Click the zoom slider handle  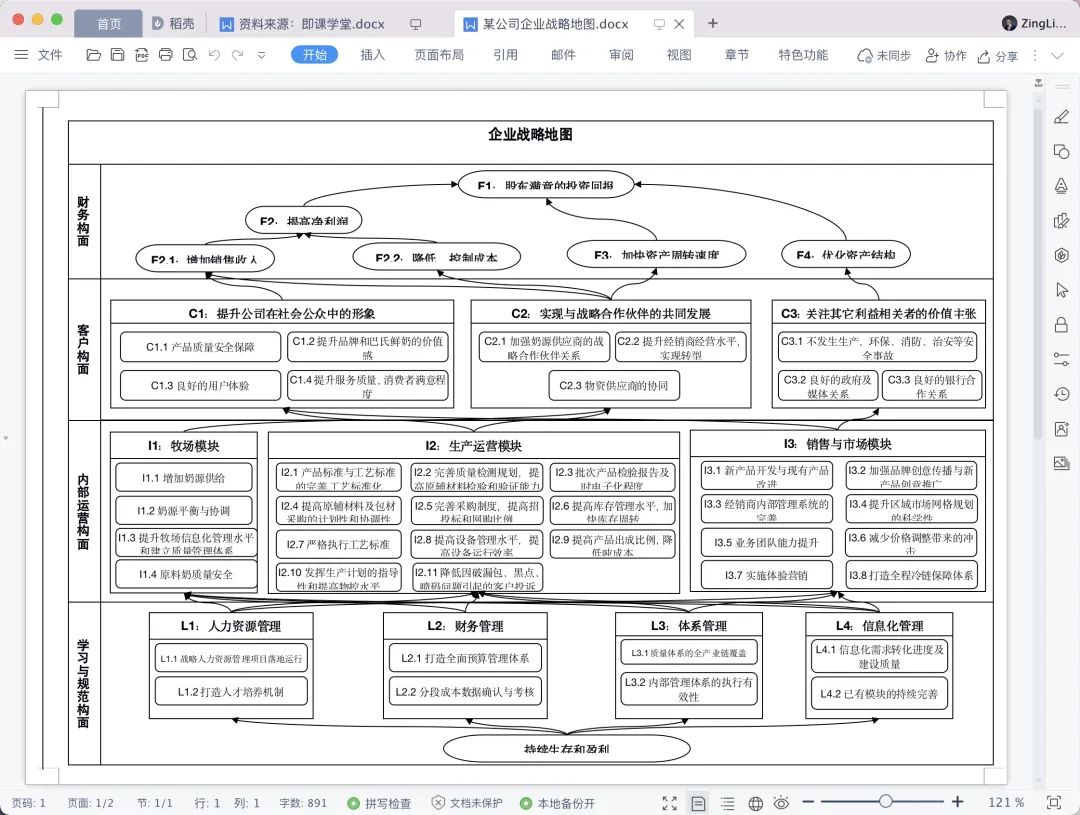[885, 802]
